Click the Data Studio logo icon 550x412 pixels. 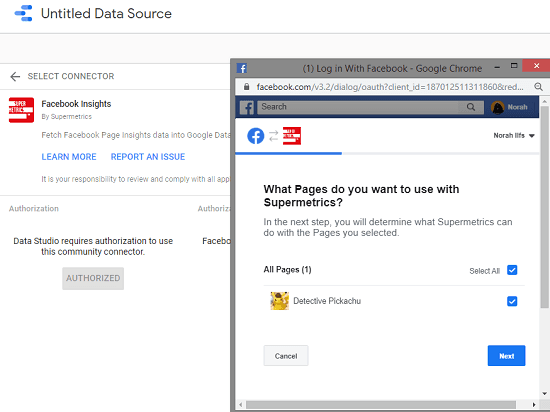pyautogui.click(x=23, y=13)
